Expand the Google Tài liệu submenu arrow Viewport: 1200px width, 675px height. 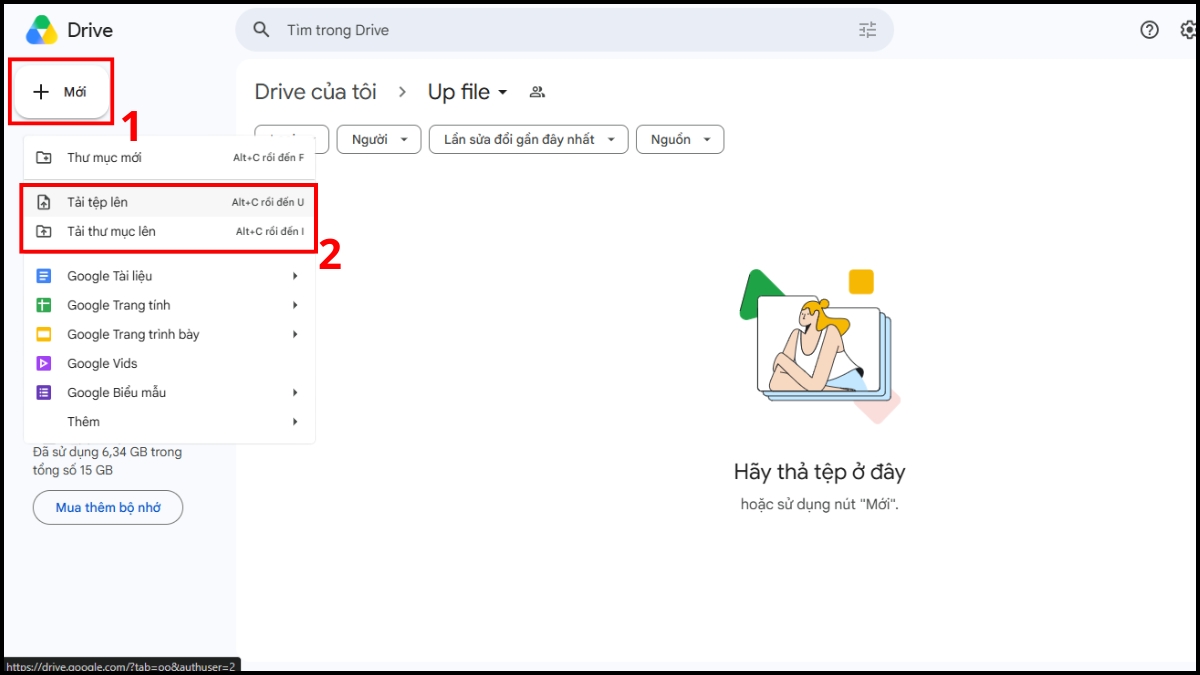pos(295,276)
